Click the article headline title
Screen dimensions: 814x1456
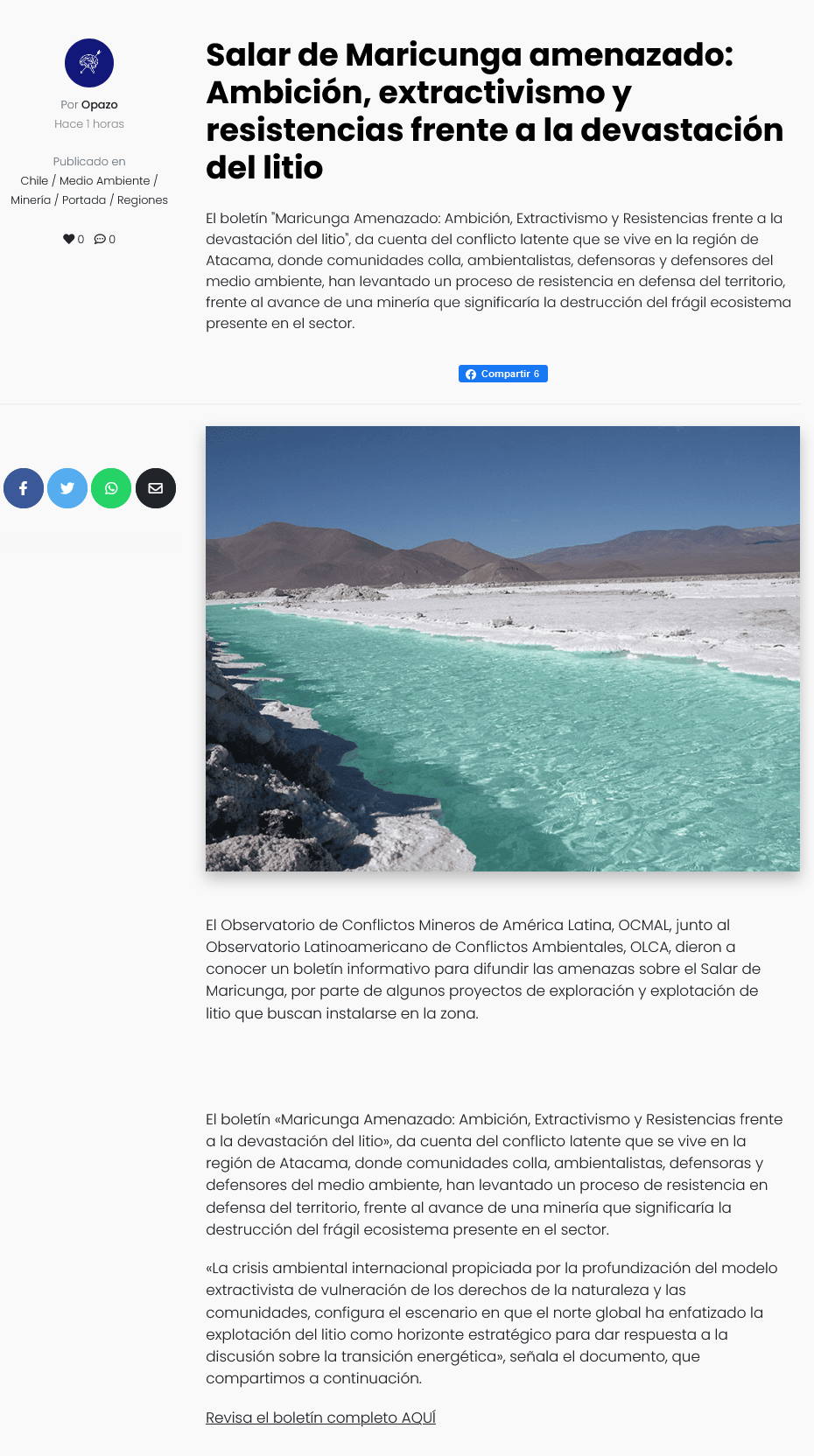[x=495, y=111]
